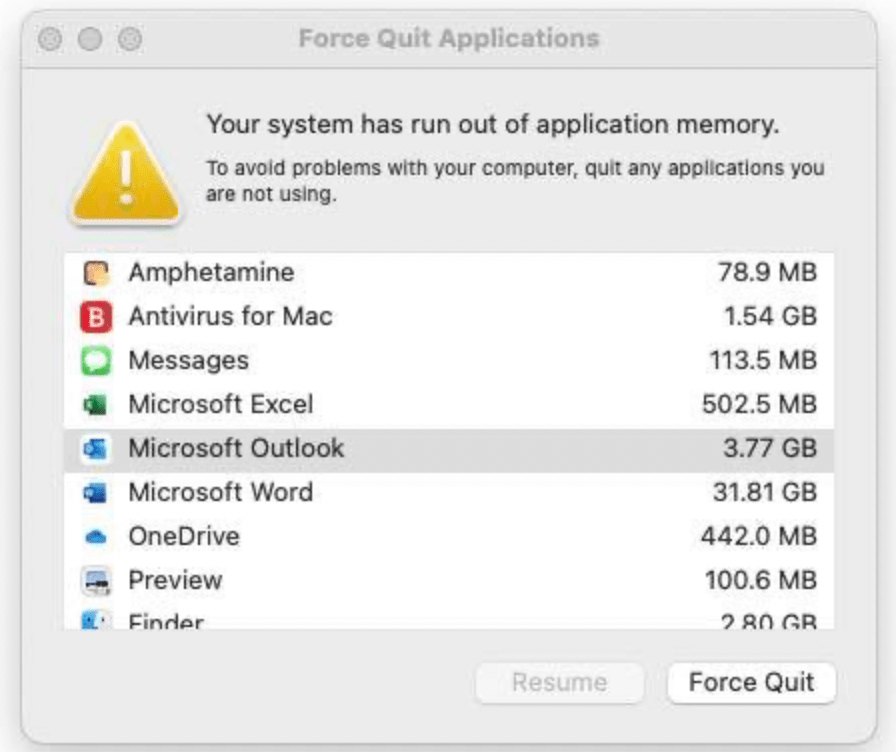This screenshot has height=752, width=896.
Task: Click the Force Quit Applications title
Action: (449, 38)
